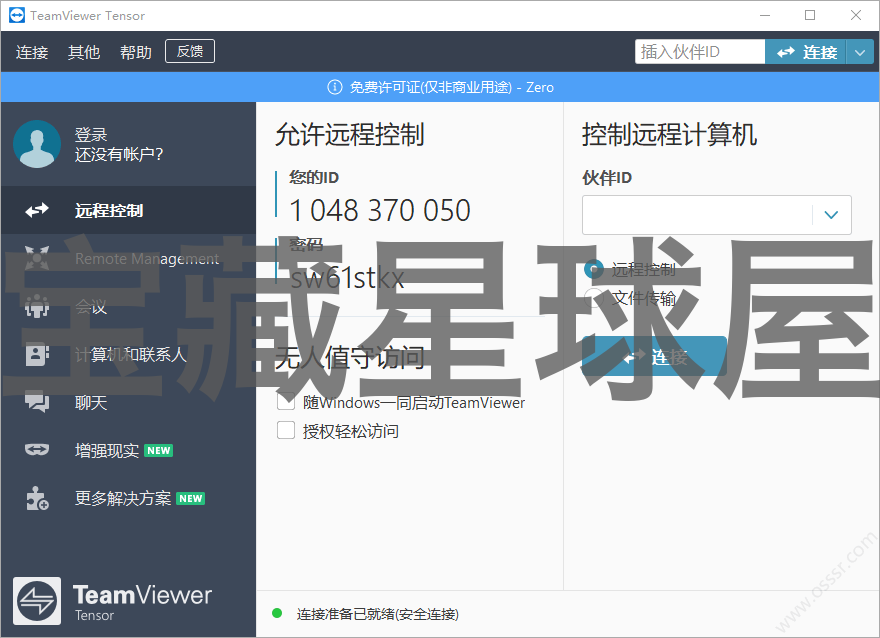Click the augmented reality goggles icon
The width and height of the screenshot is (880, 638).
click(37, 449)
